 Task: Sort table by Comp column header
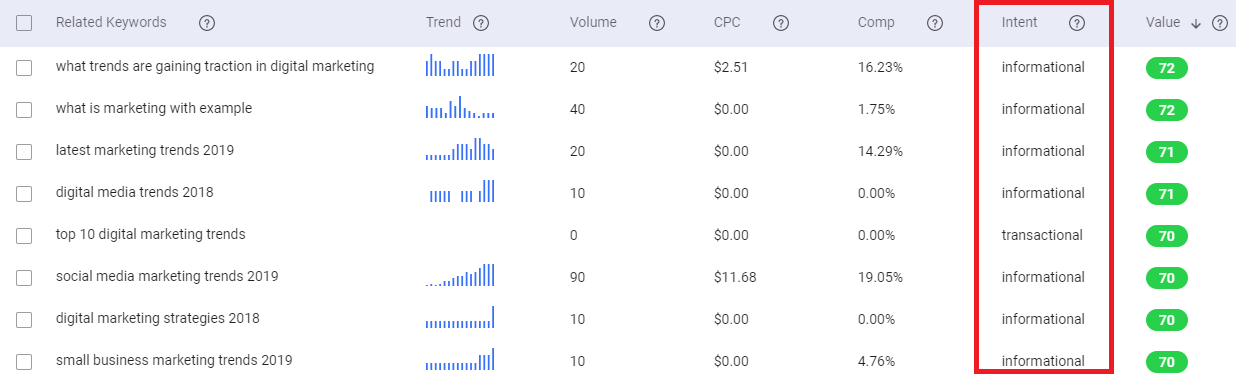coord(876,23)
